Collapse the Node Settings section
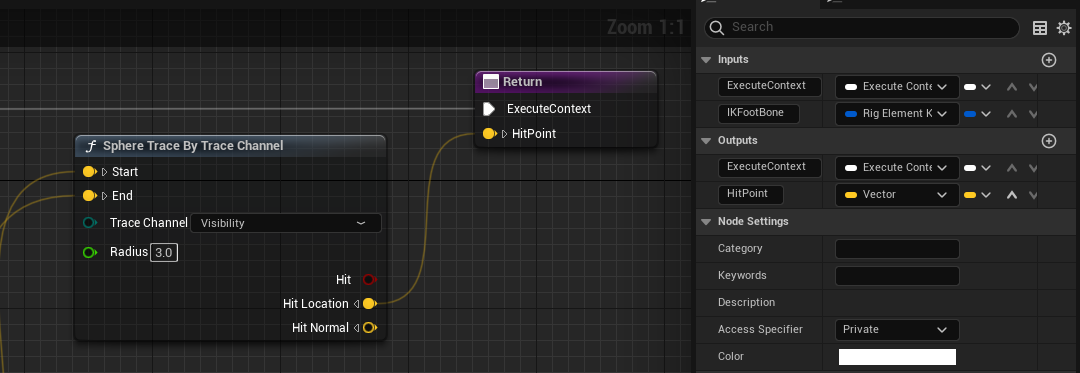 (x=705, y=222)
